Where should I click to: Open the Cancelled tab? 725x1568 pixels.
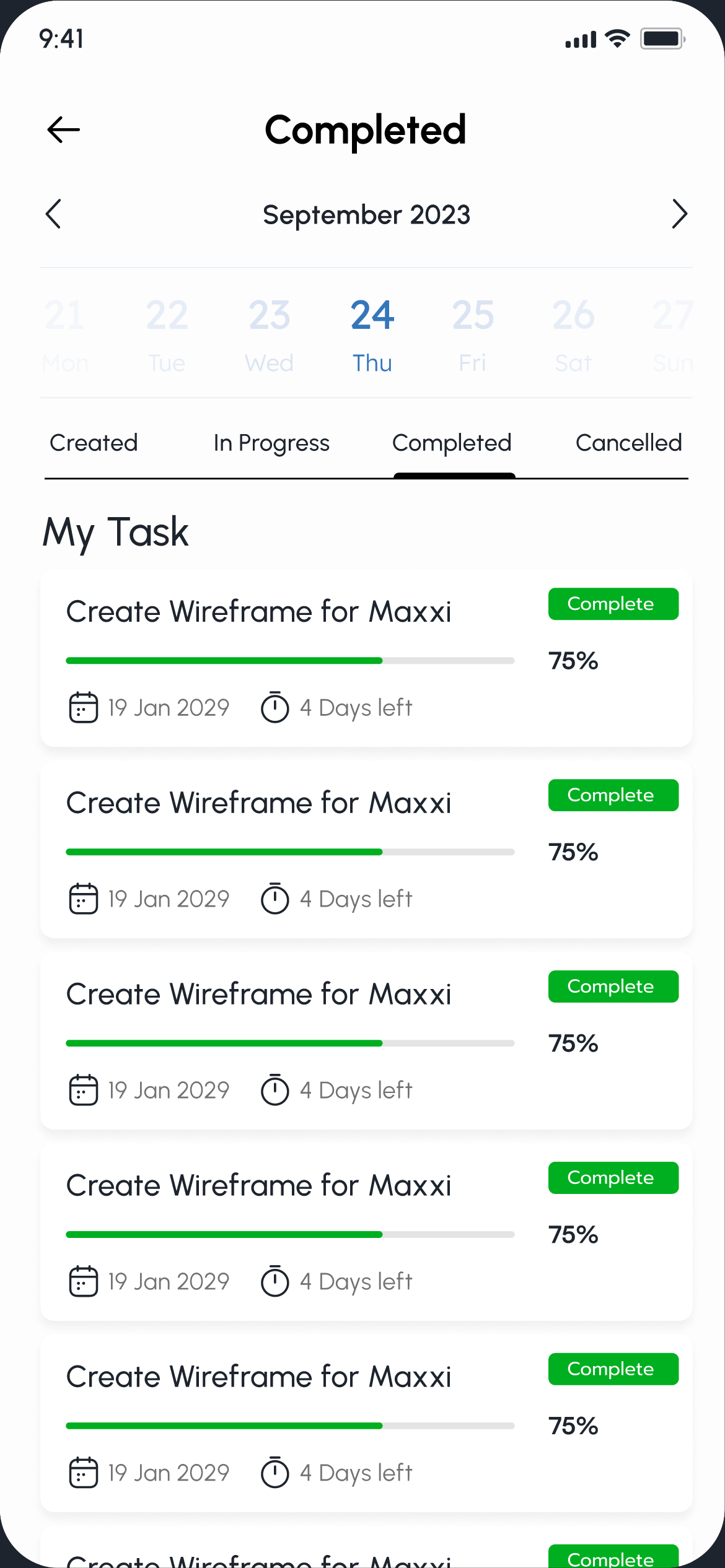(628, 443)
